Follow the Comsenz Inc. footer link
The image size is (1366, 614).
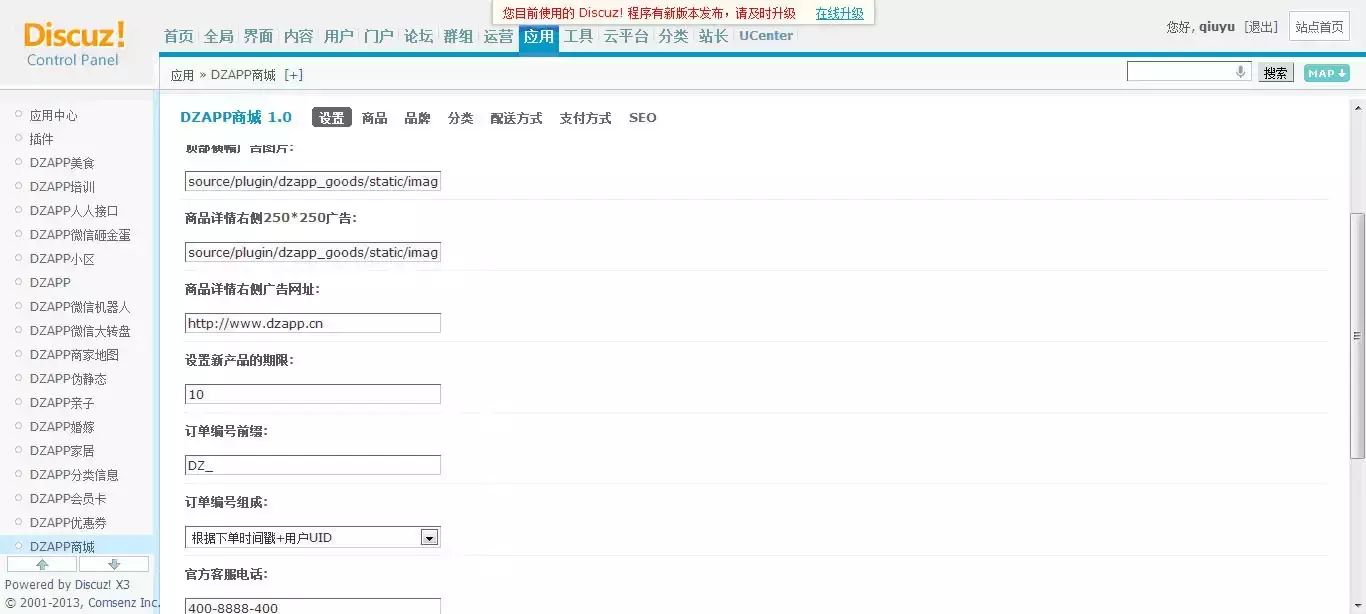[124, 603]
